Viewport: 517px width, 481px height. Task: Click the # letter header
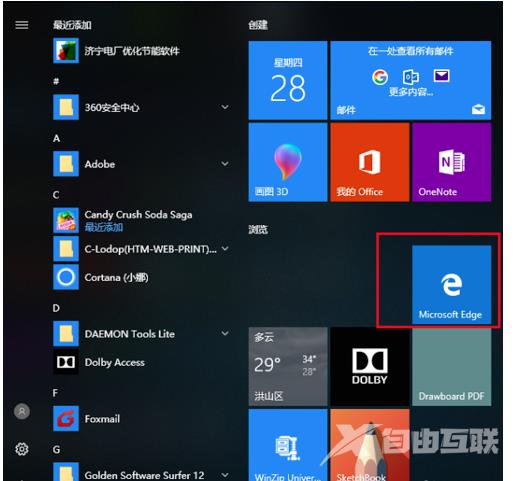coord(56,81)
